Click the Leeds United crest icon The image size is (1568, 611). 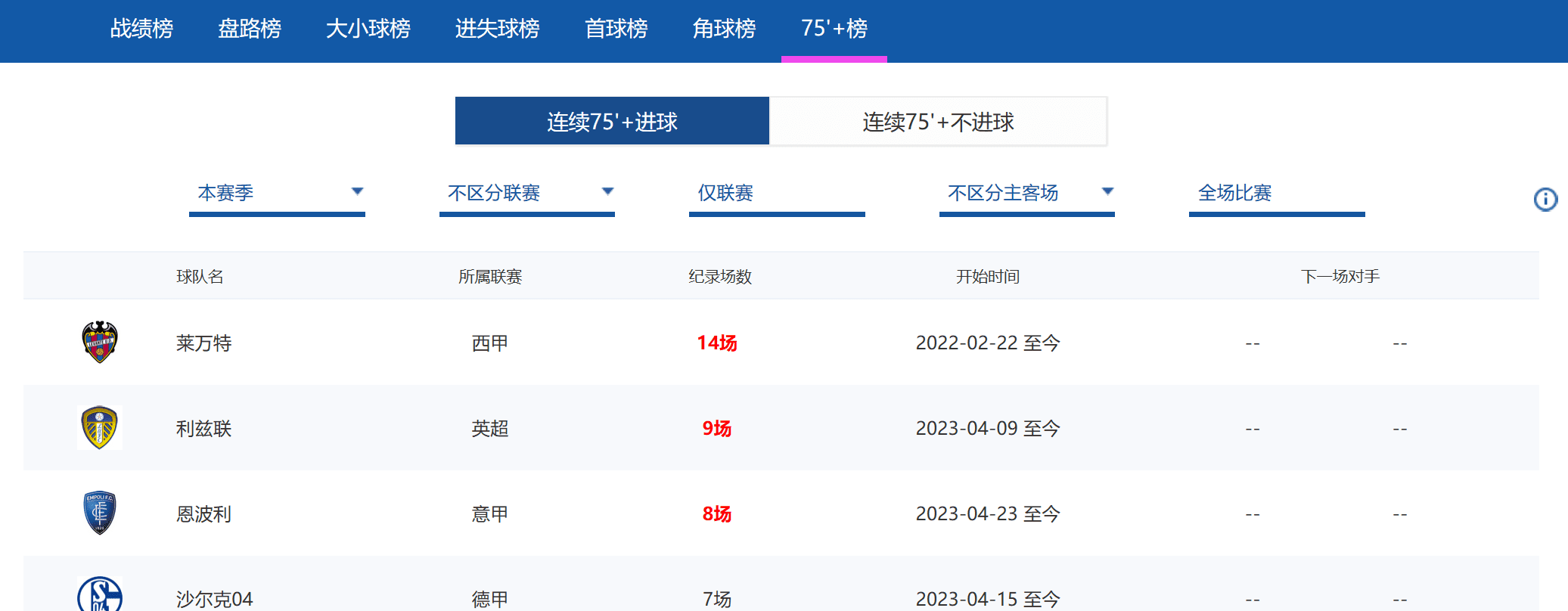[x=99, y=428]
